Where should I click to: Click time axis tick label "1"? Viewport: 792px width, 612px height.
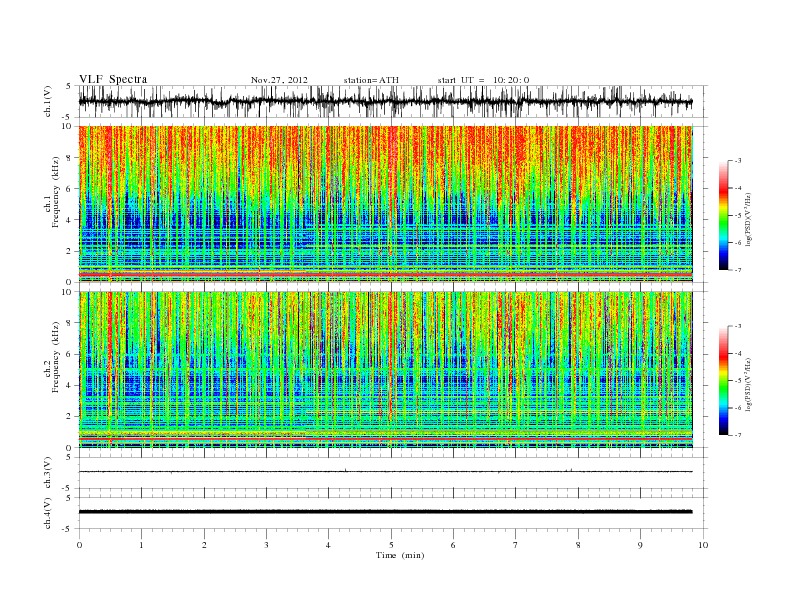(142, 545)
